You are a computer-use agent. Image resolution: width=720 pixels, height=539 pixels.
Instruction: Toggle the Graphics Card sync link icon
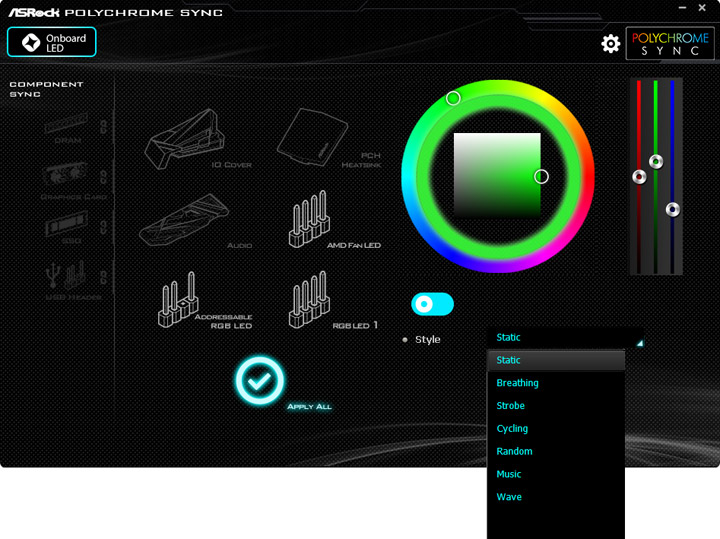(104, 177)
